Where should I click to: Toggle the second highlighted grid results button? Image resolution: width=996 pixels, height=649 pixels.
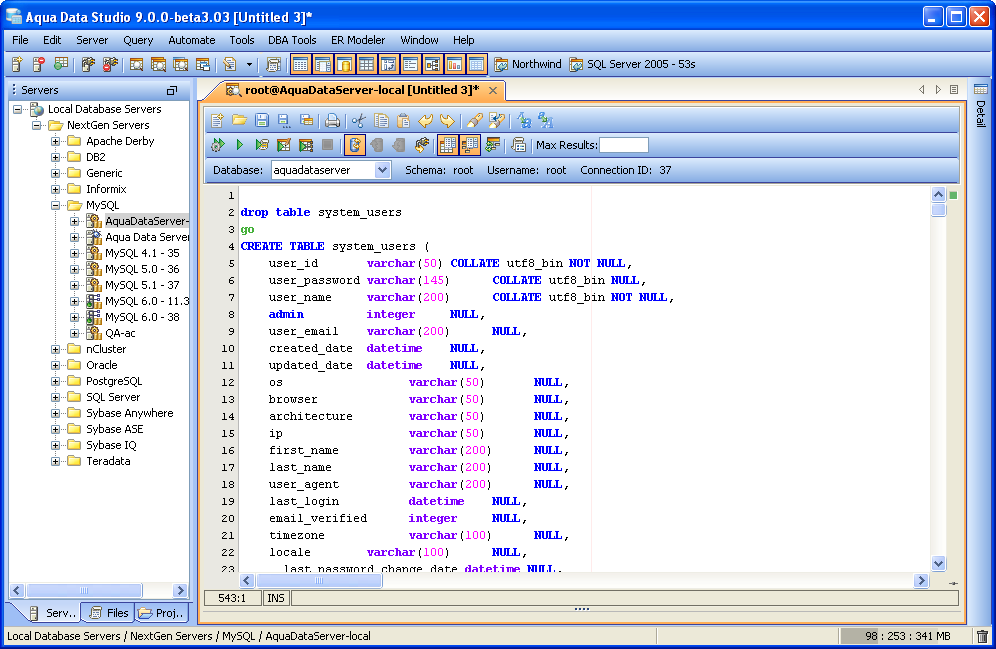click(469, 145)
